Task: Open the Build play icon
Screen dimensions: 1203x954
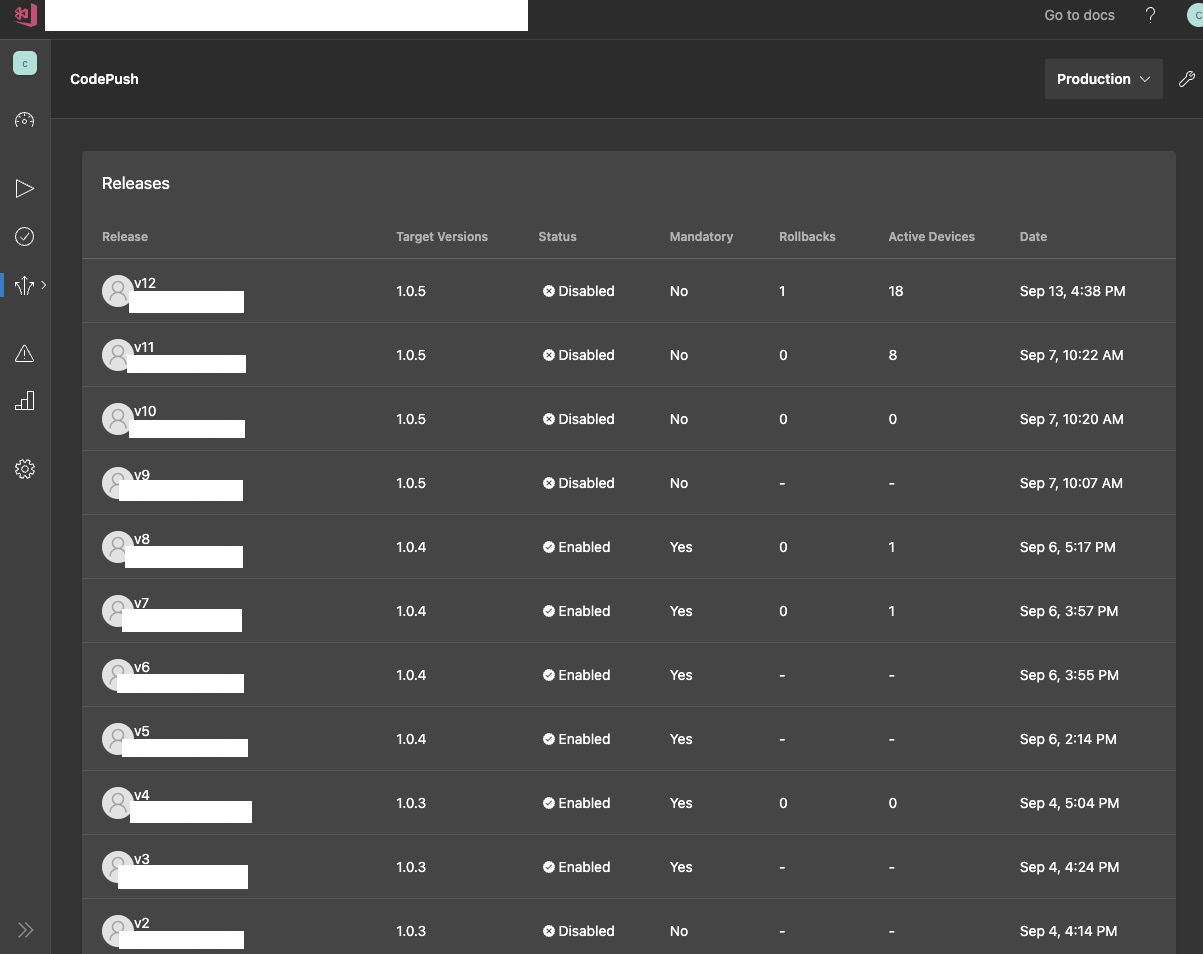Action: [25, 188]
